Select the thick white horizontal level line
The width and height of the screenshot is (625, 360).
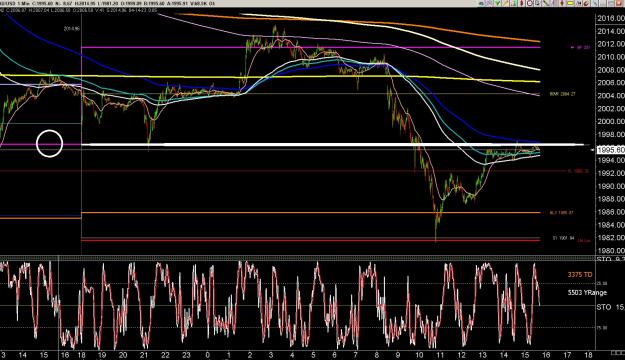(x=333, y=144)
